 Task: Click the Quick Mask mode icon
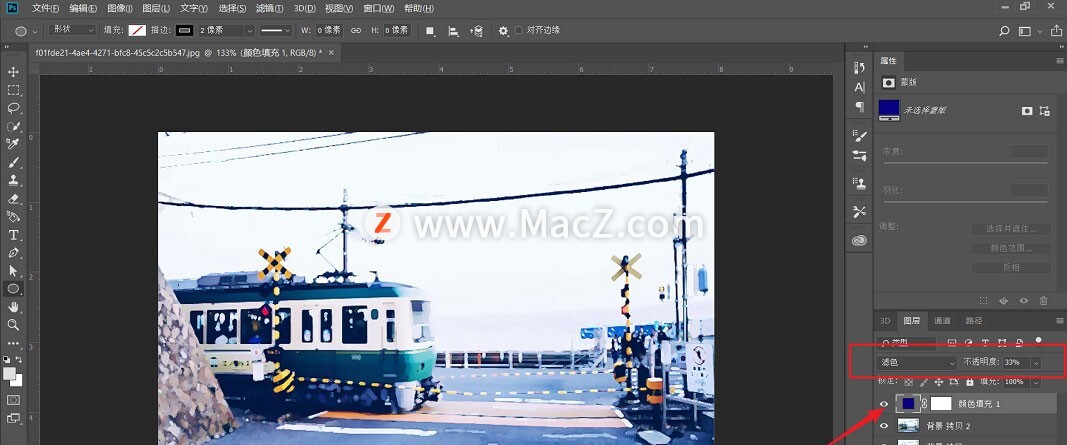click(13, 400)
